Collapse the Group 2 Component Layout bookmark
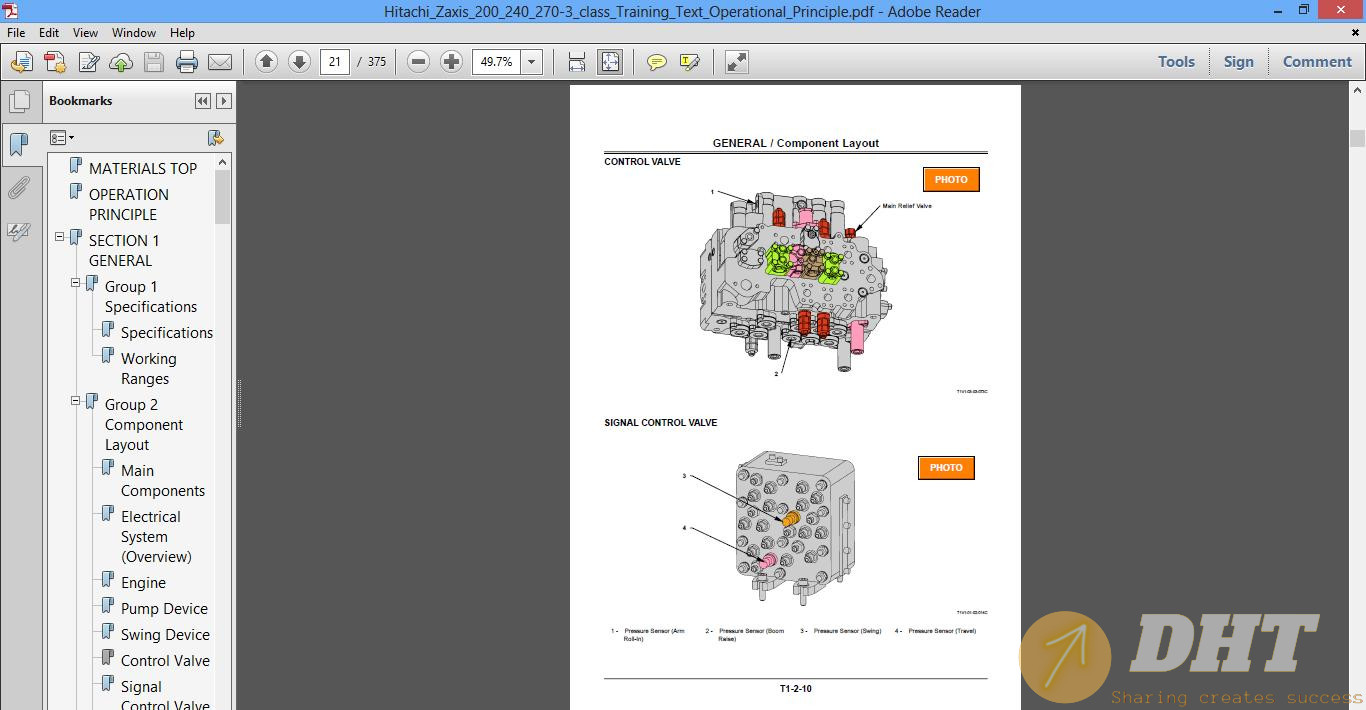Viewport: 1366px width, 710px height. pos(76,401)
